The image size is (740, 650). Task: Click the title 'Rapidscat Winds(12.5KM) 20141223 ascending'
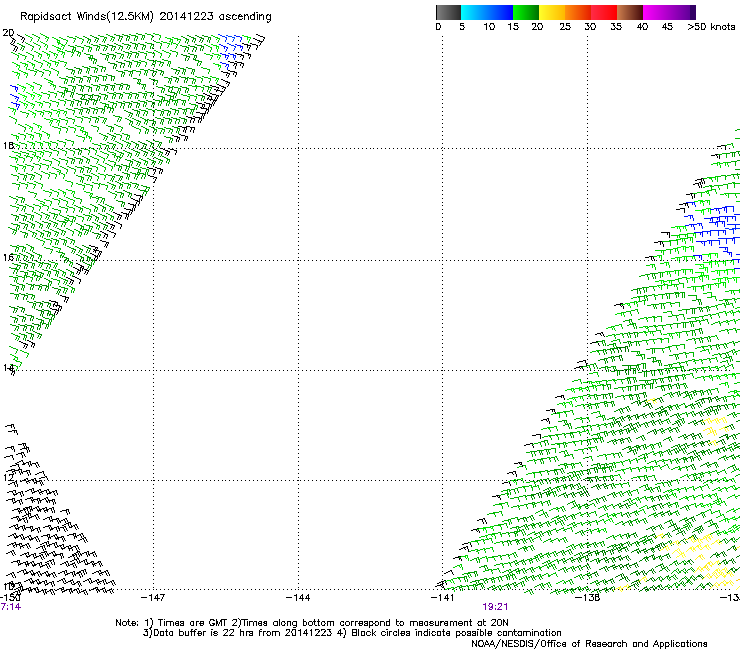[146, 17]
